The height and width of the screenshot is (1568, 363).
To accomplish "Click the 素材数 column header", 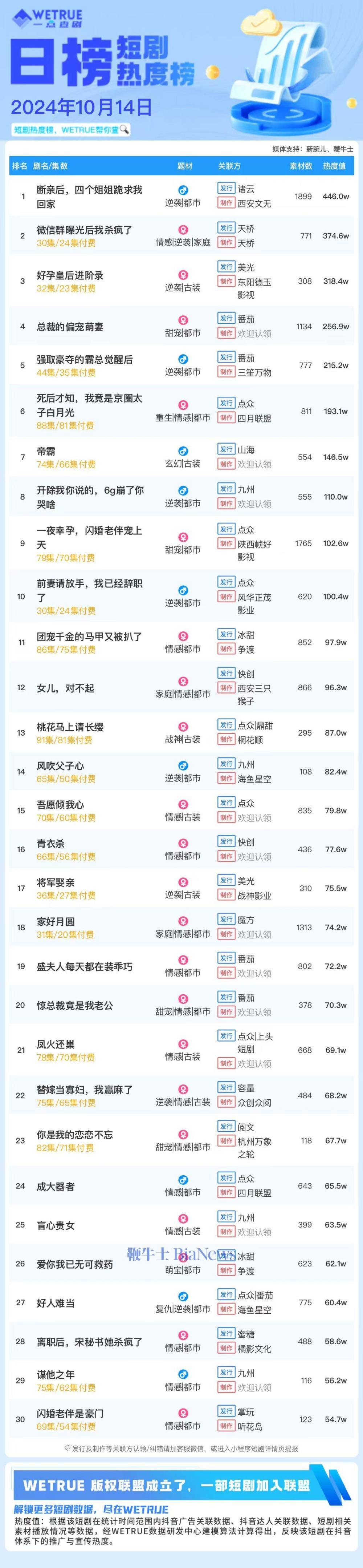I will coord(300,166).
